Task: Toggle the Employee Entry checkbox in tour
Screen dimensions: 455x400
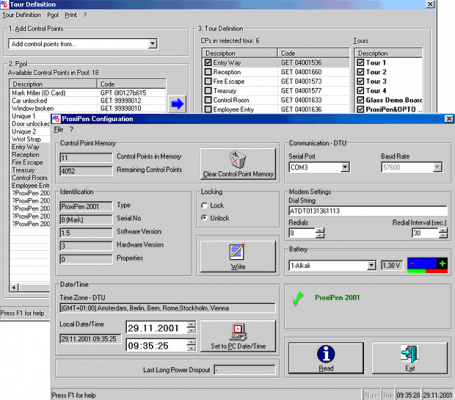Action: tap(208, 109)
